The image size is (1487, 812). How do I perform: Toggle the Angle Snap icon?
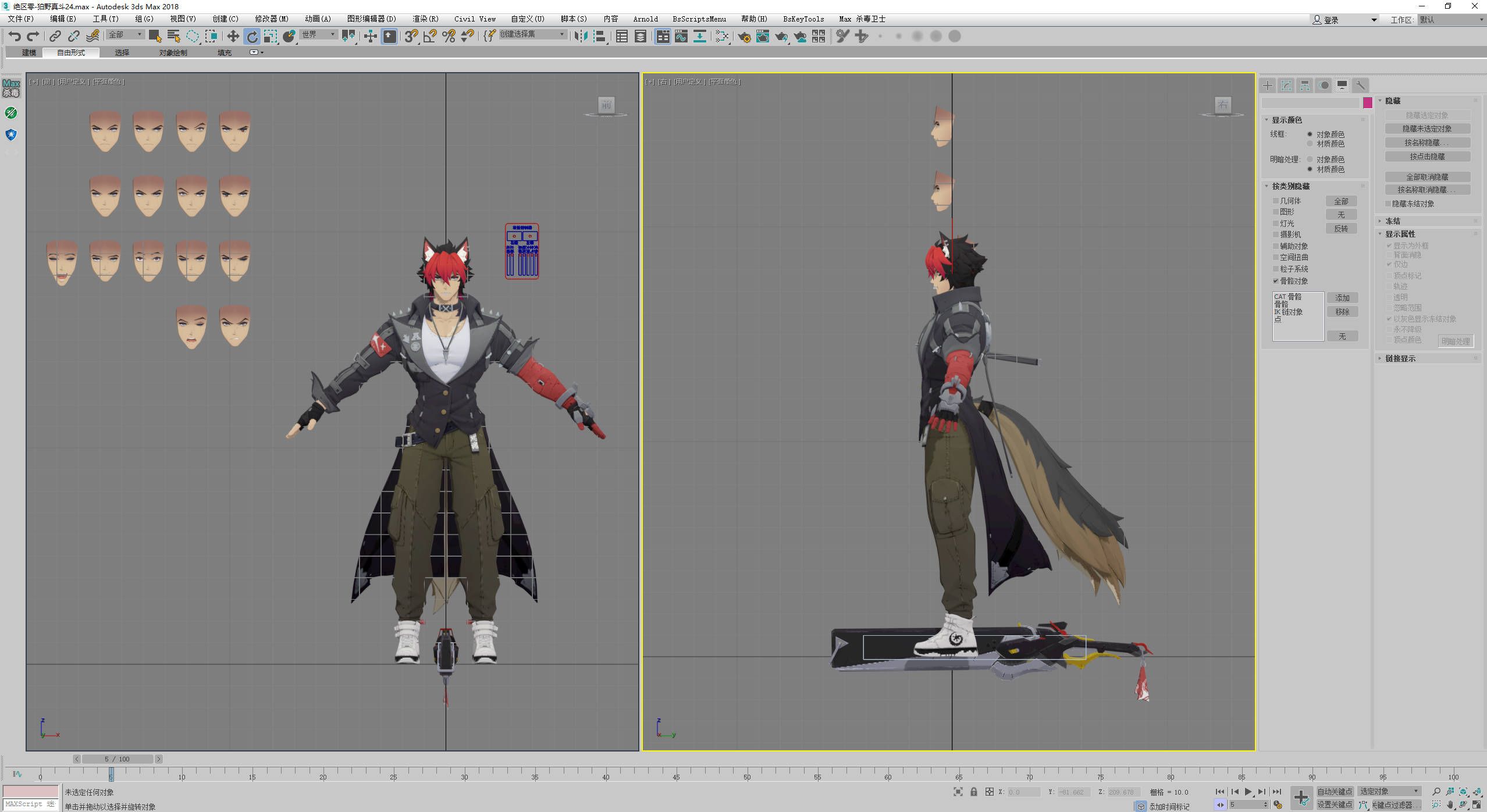tap(430, 36)
